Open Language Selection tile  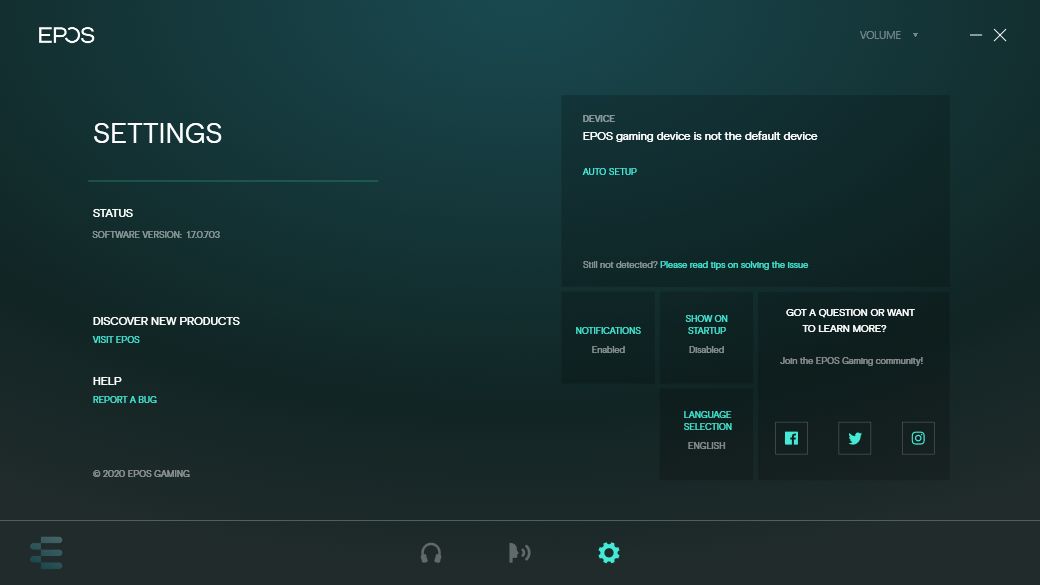click(x=706, y=434)
